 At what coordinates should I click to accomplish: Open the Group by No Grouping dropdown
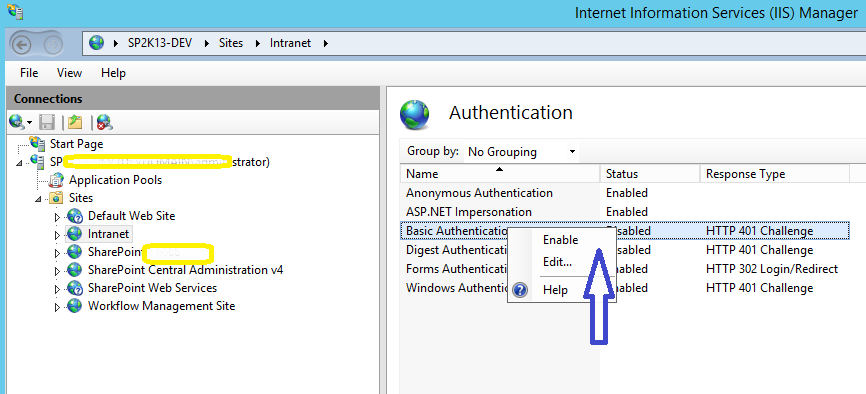[x=521, y=151]
